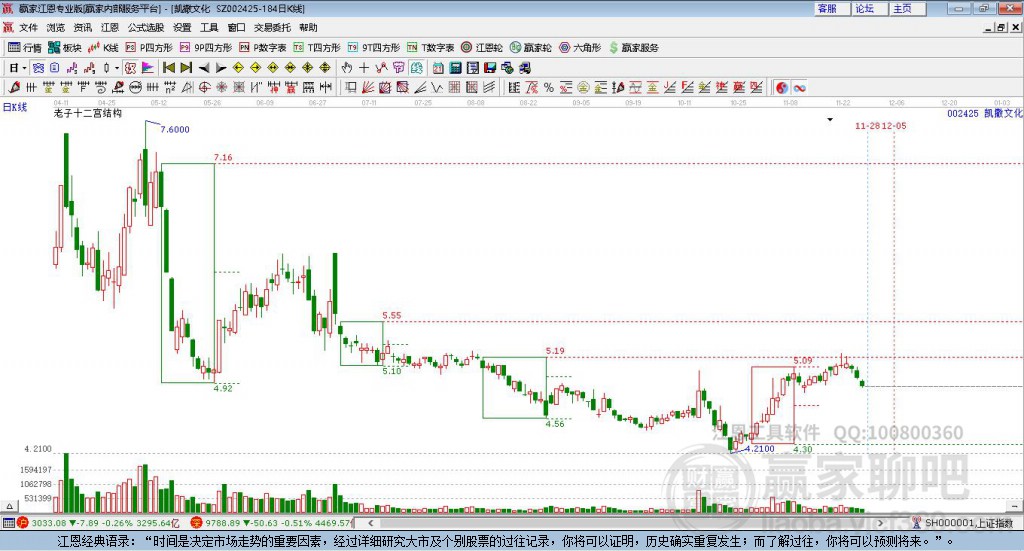Screen dimensions: 1024x551
Task: Open the 江恩 menu
Action: tap(110, 27)
